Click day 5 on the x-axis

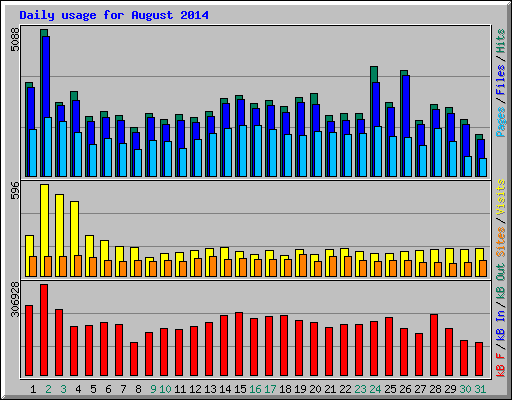(93, 389)
